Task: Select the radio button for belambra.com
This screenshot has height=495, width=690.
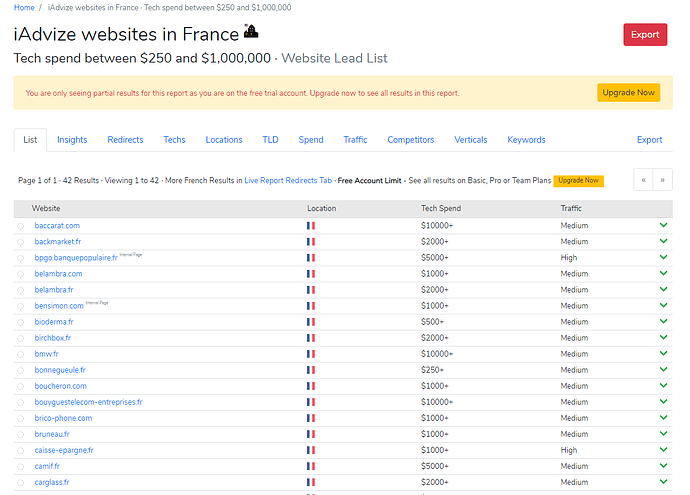Action: [x=21, y=275]
